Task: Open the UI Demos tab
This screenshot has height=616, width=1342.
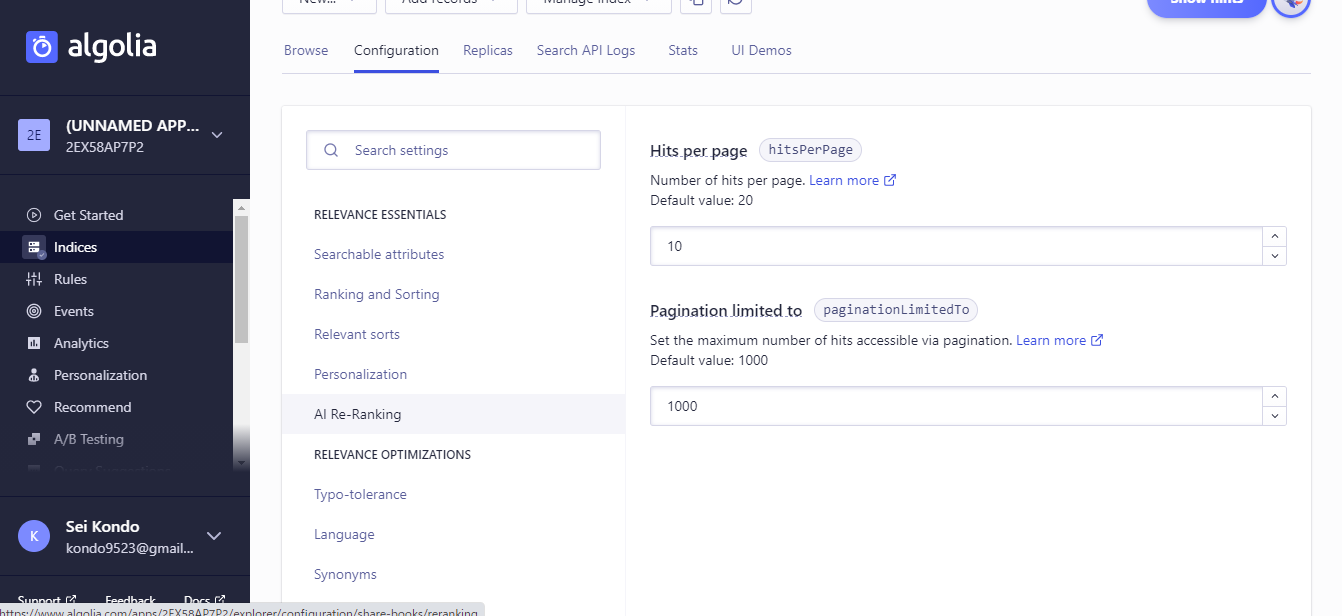Action: pyautogui.click(x=761, y=50)
